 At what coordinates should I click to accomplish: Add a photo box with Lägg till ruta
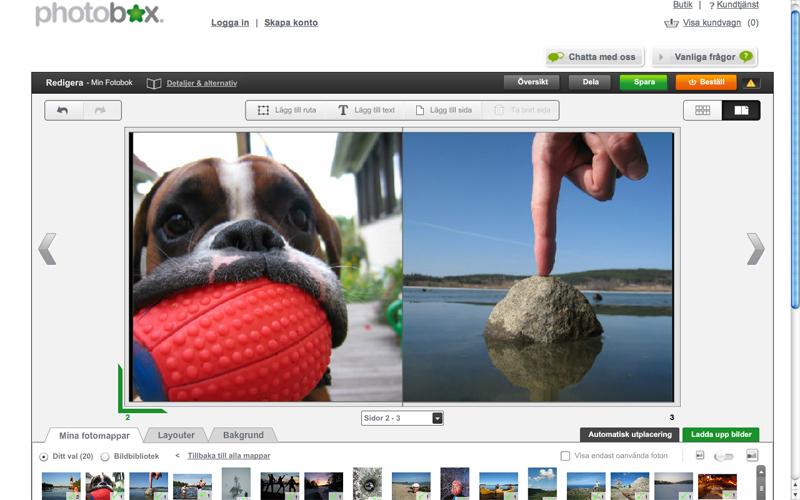coord(287,111)
